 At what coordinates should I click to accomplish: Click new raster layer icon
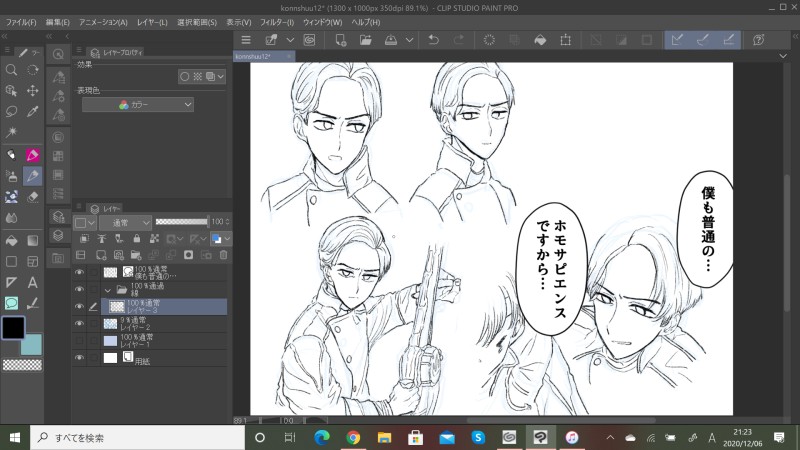(x=101, y=255)
